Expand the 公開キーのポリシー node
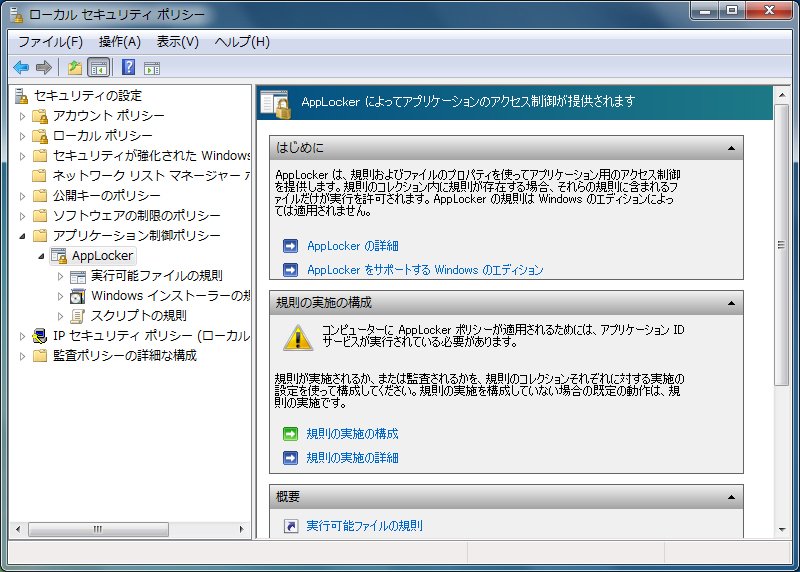This screenshot has width=800, height=572. (x=22, y=196)
